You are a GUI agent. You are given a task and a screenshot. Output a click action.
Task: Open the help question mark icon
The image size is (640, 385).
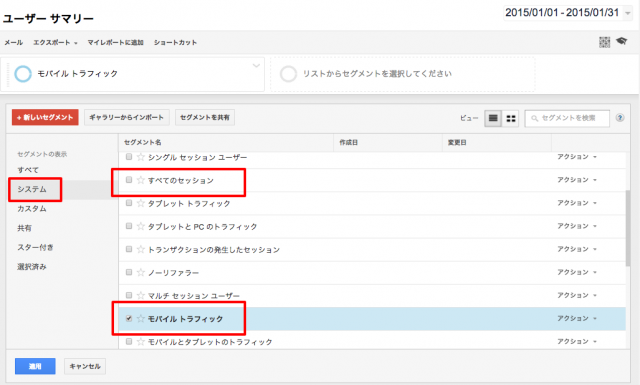620,118
